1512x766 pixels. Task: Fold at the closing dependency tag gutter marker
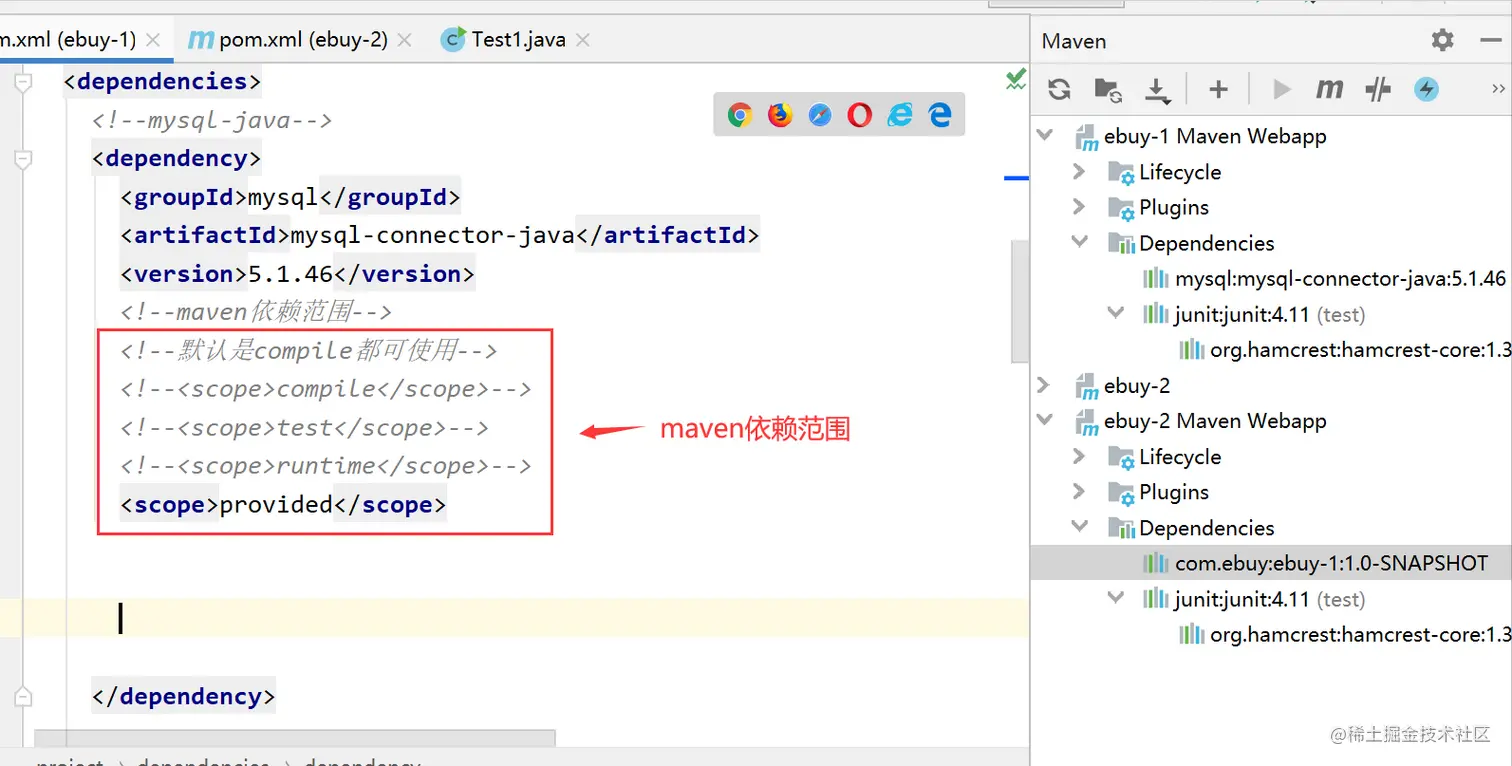tap(24, 696)
